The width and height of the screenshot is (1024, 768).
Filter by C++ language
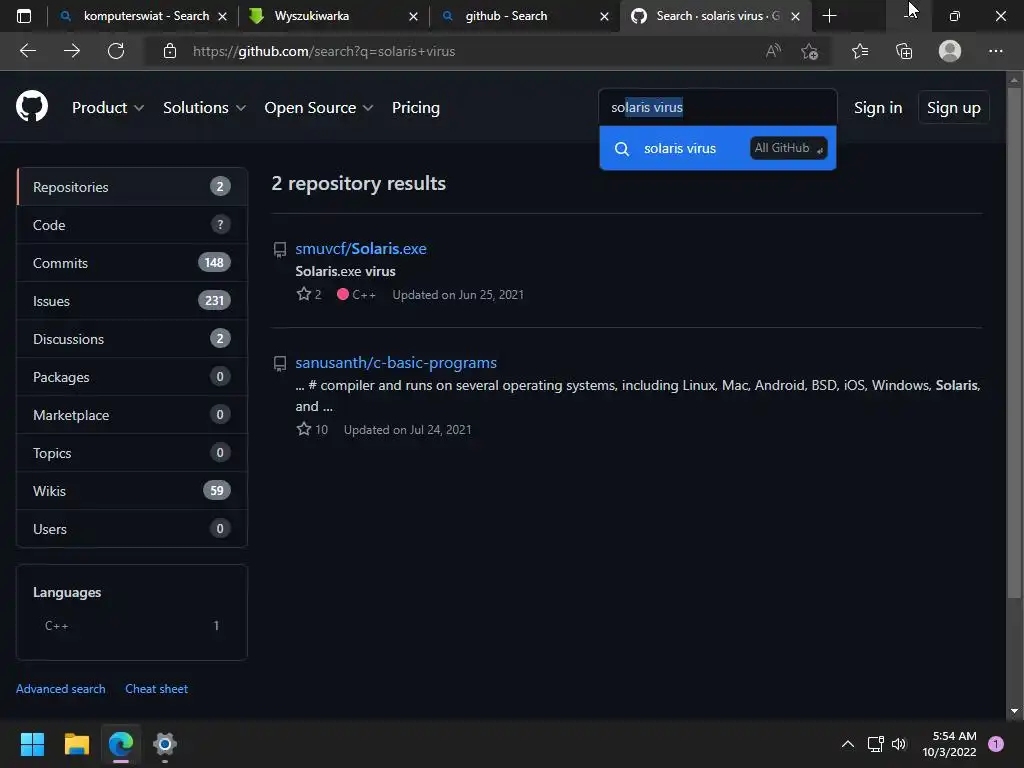(131, 626)
